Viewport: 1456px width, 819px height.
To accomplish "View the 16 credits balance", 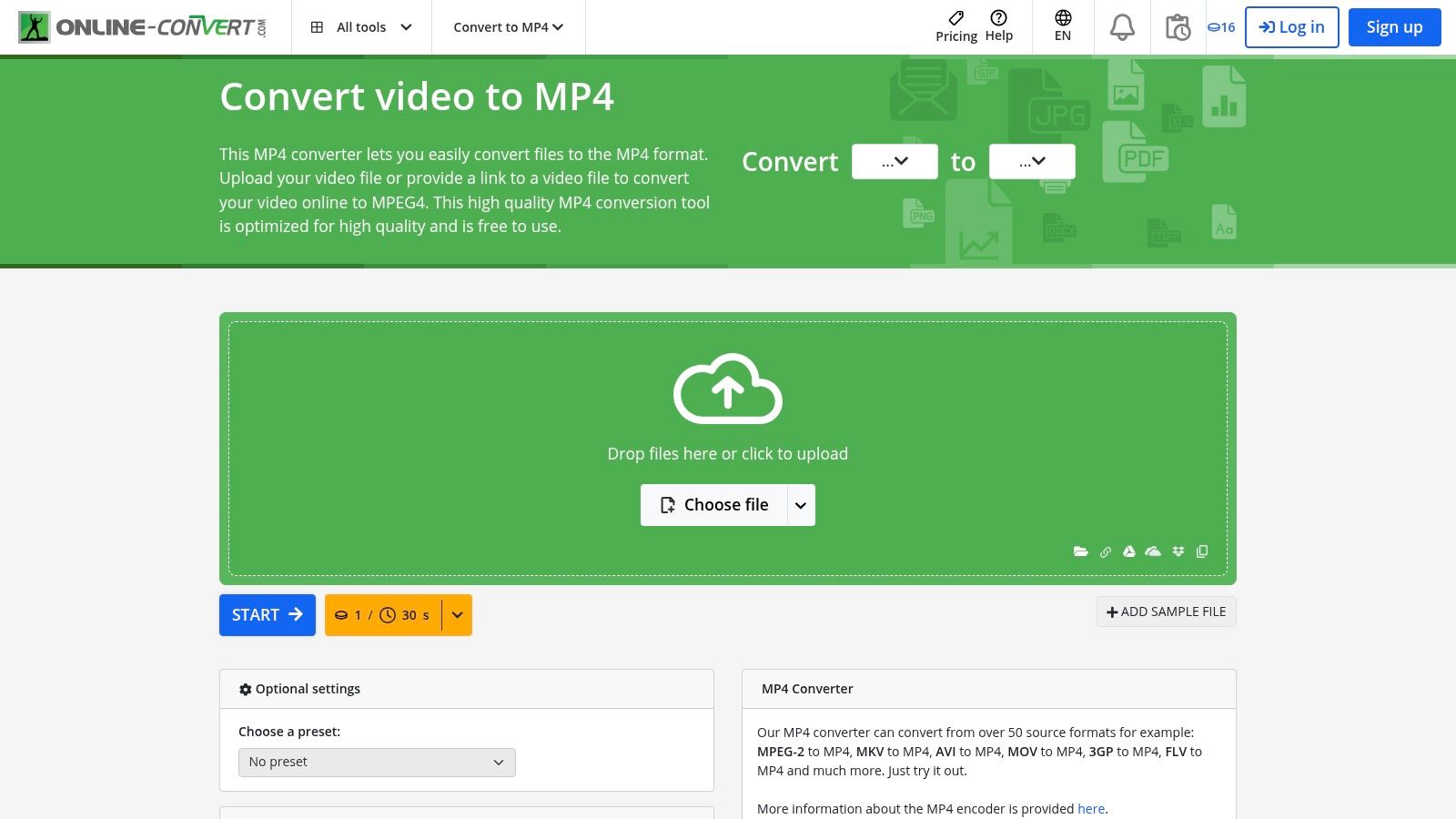I will (1221, 27).
